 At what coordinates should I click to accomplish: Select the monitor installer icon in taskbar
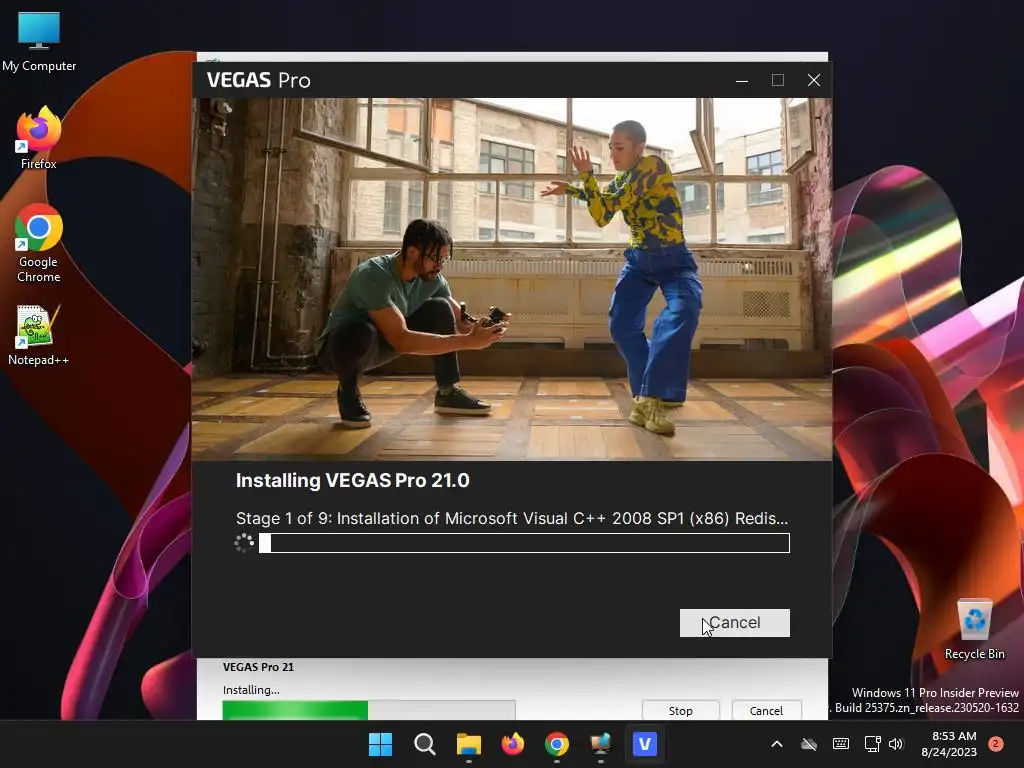coord(600,744)
